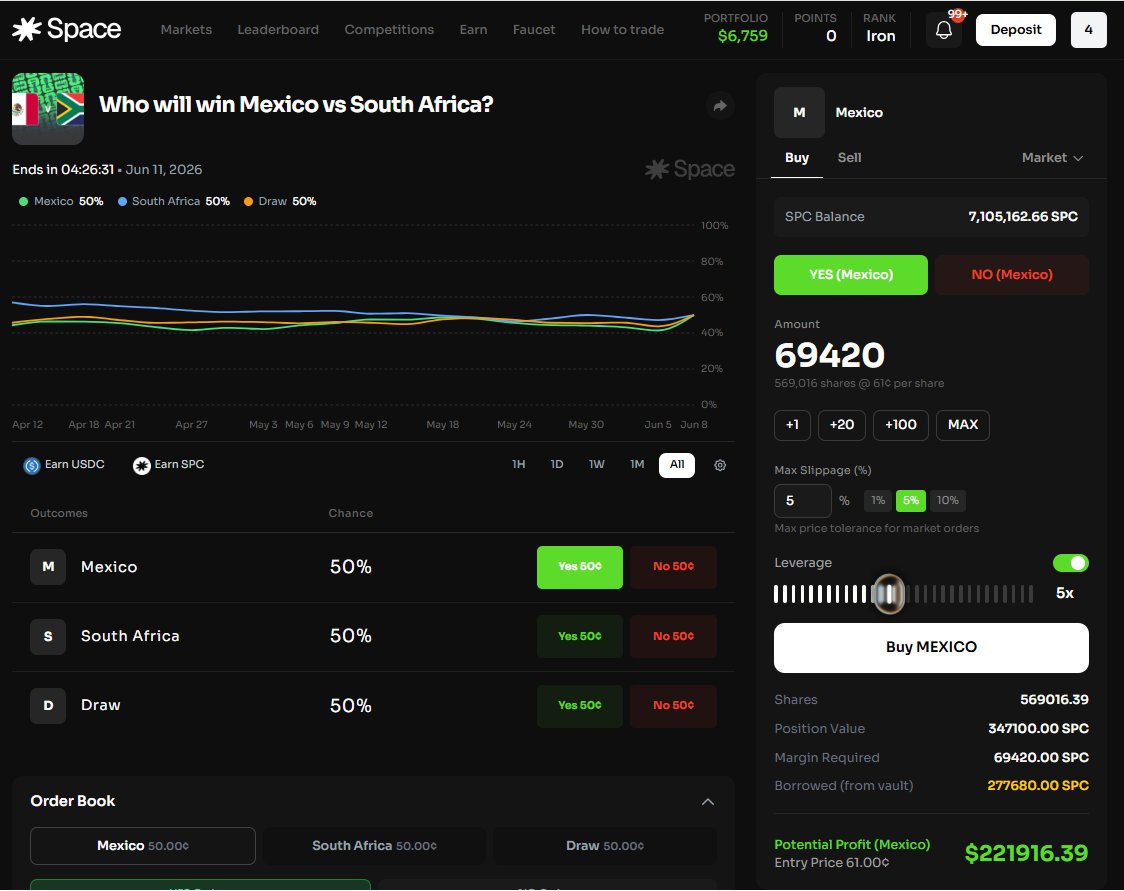This screenshot has width=1124, height=891.
Task: Open the Leaderboard page
Action: [278, 29]
